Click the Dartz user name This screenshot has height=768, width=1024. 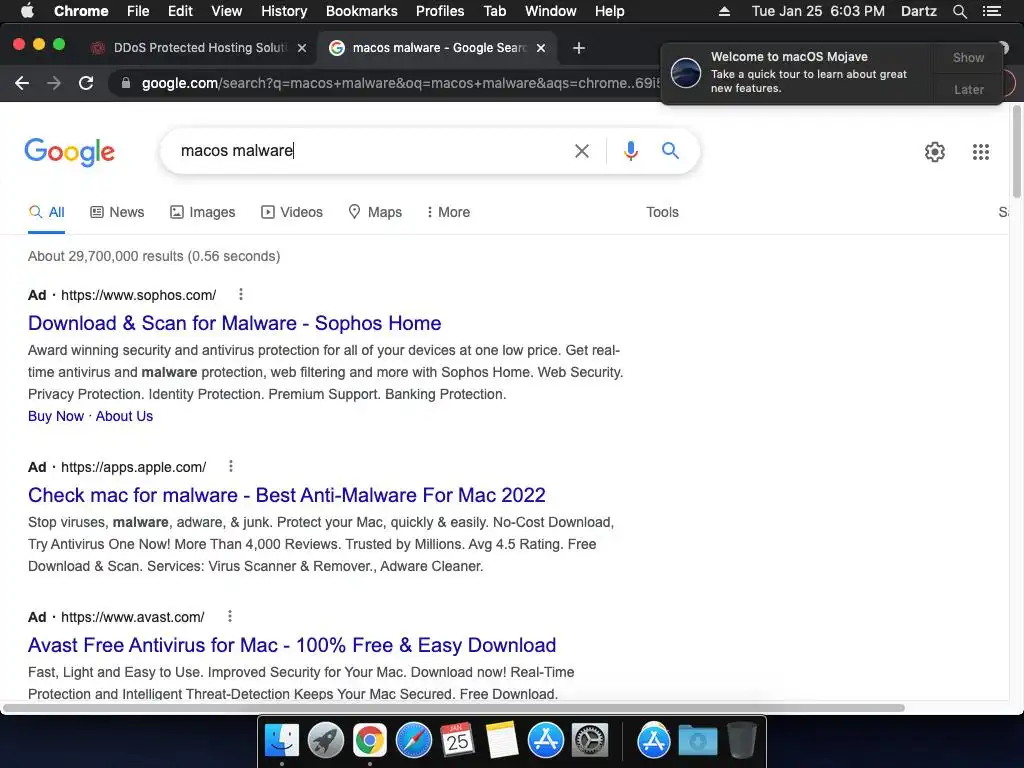(x=918, y=11)
